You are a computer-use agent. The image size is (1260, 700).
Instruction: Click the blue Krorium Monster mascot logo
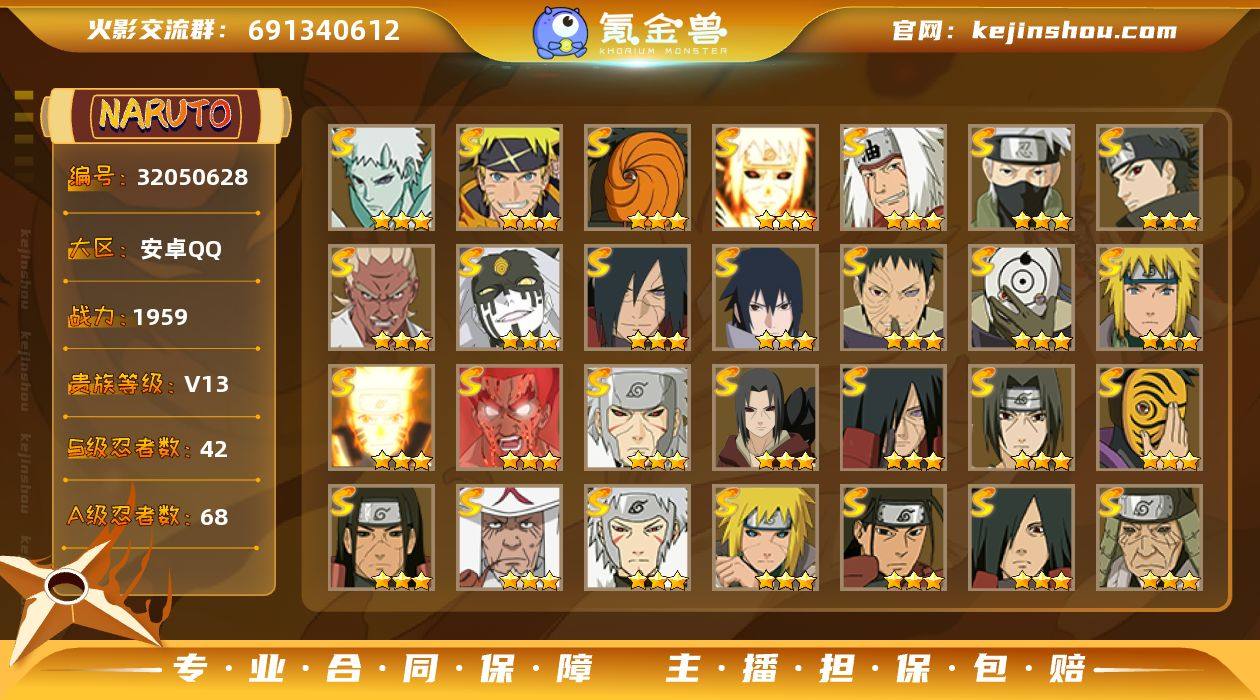559,32
